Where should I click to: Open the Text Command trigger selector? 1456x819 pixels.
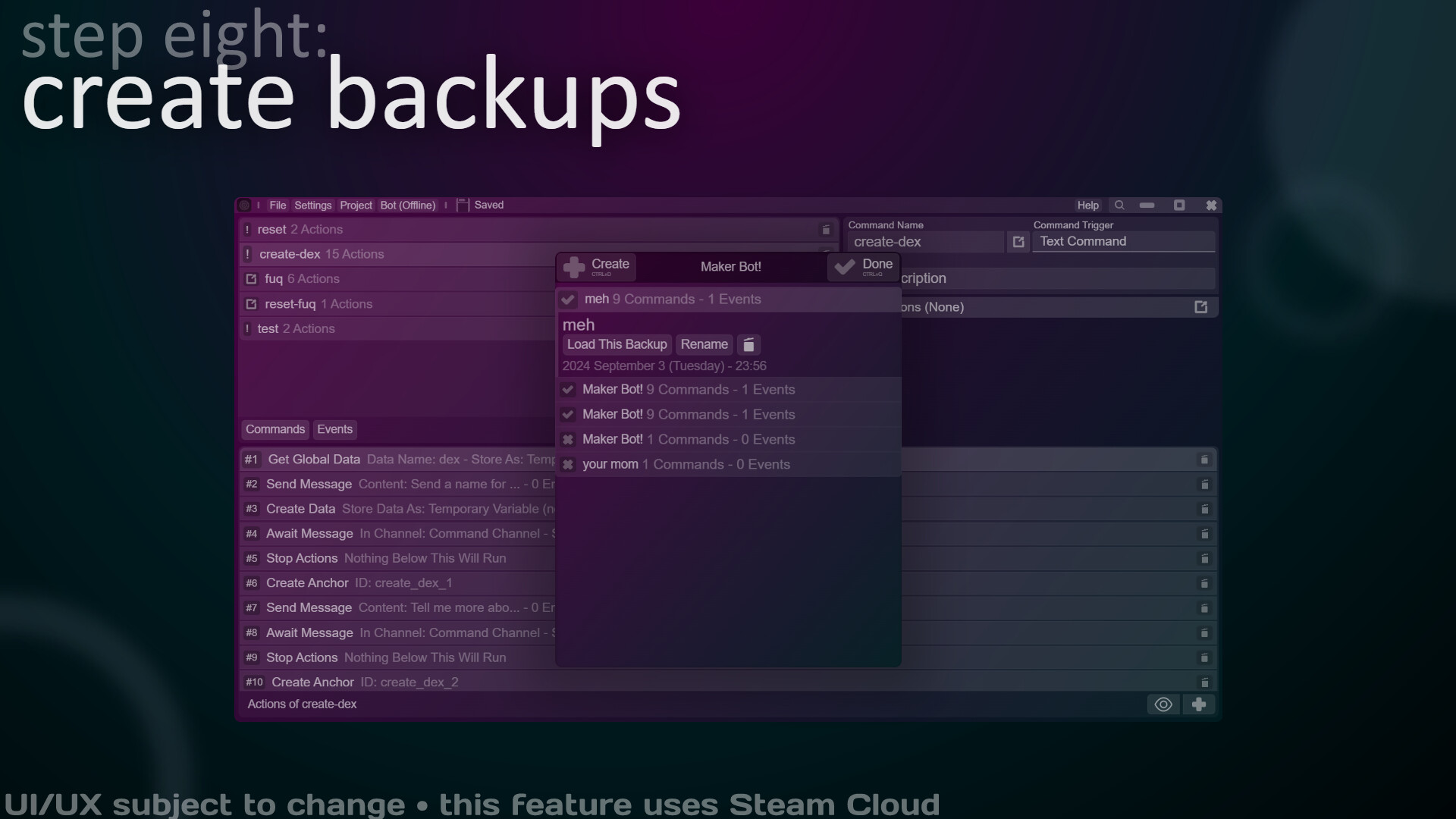(1124, 241)
